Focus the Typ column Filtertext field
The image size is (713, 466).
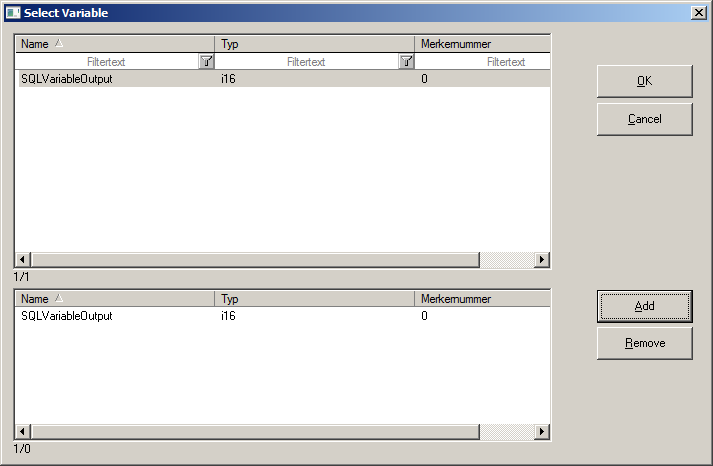(x=306, y=62)
